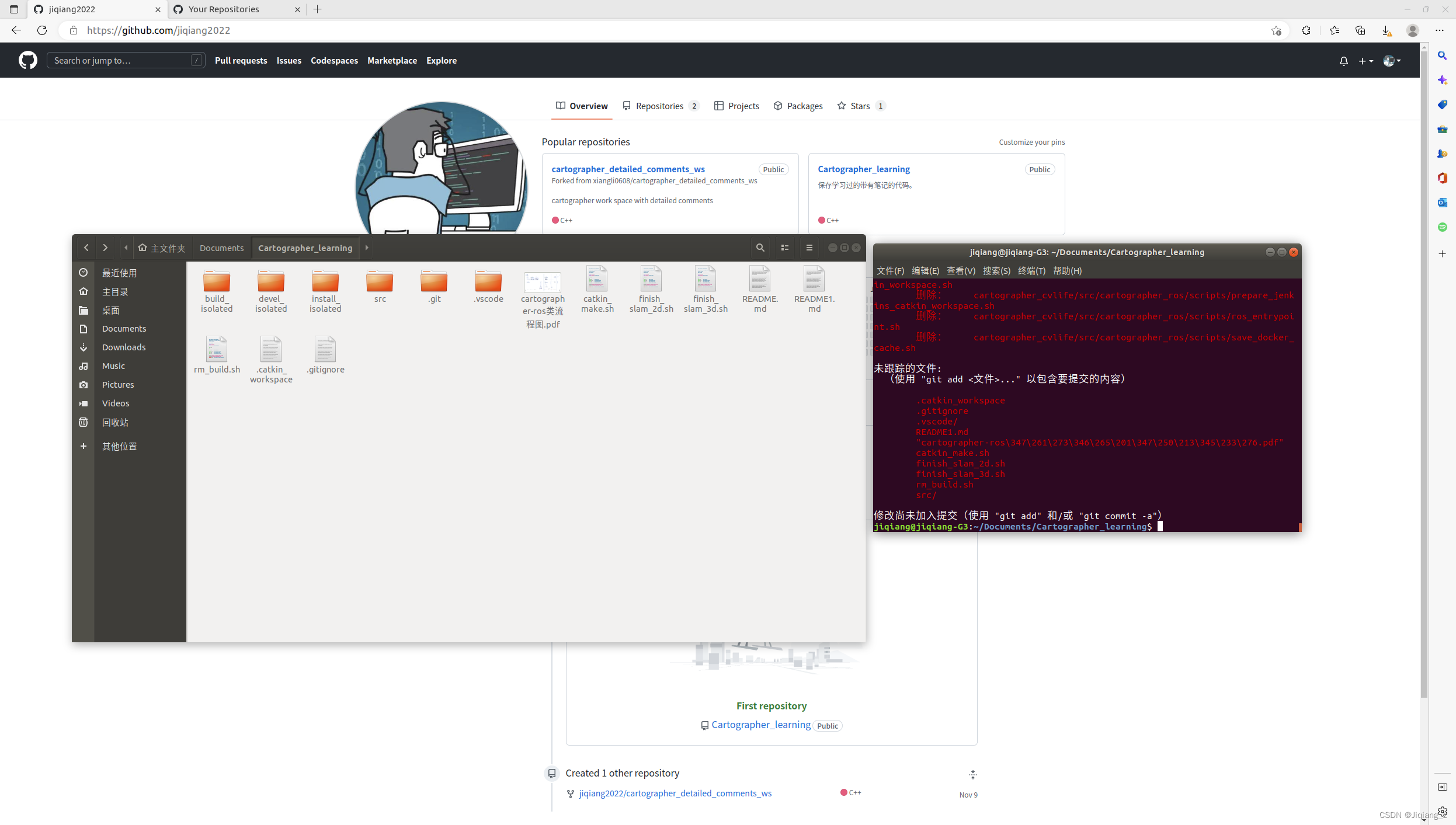Open Explore in GitHub header
The image size is (1456, 825).
tap(442, 60)
